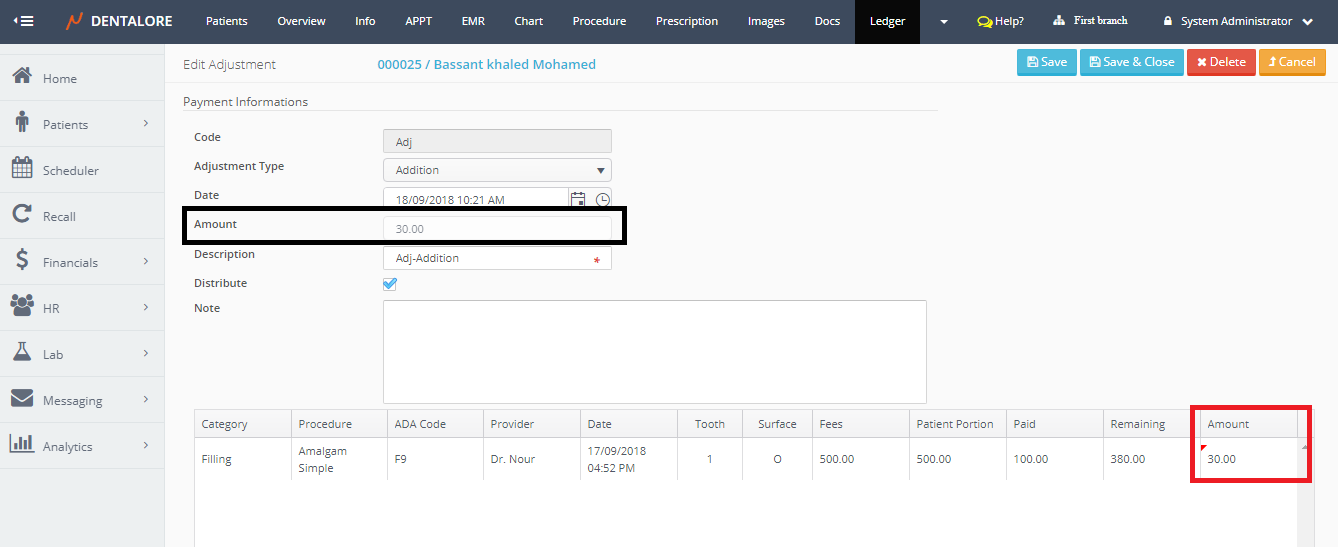Image resolution: width=1338 pixels, height=547 pixels.
Task: Open the EMR tab
Action: pyautogui.click(x=473, y=21)
